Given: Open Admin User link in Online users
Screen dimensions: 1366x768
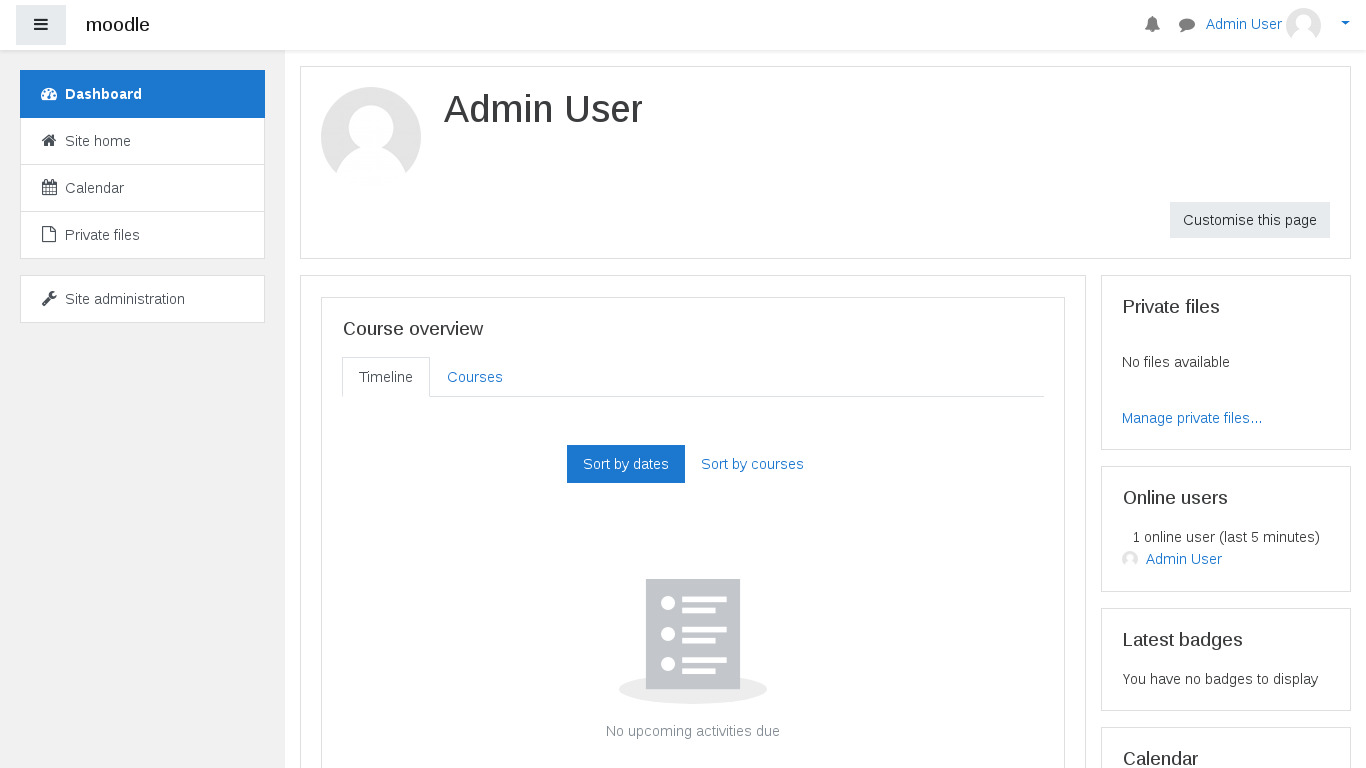Looking at the screenshot, I should coord(1183,559).
